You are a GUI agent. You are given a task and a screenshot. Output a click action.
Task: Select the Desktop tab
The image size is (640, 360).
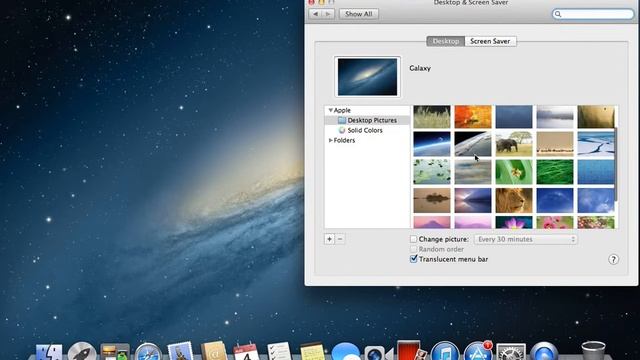tap(445, 41)
